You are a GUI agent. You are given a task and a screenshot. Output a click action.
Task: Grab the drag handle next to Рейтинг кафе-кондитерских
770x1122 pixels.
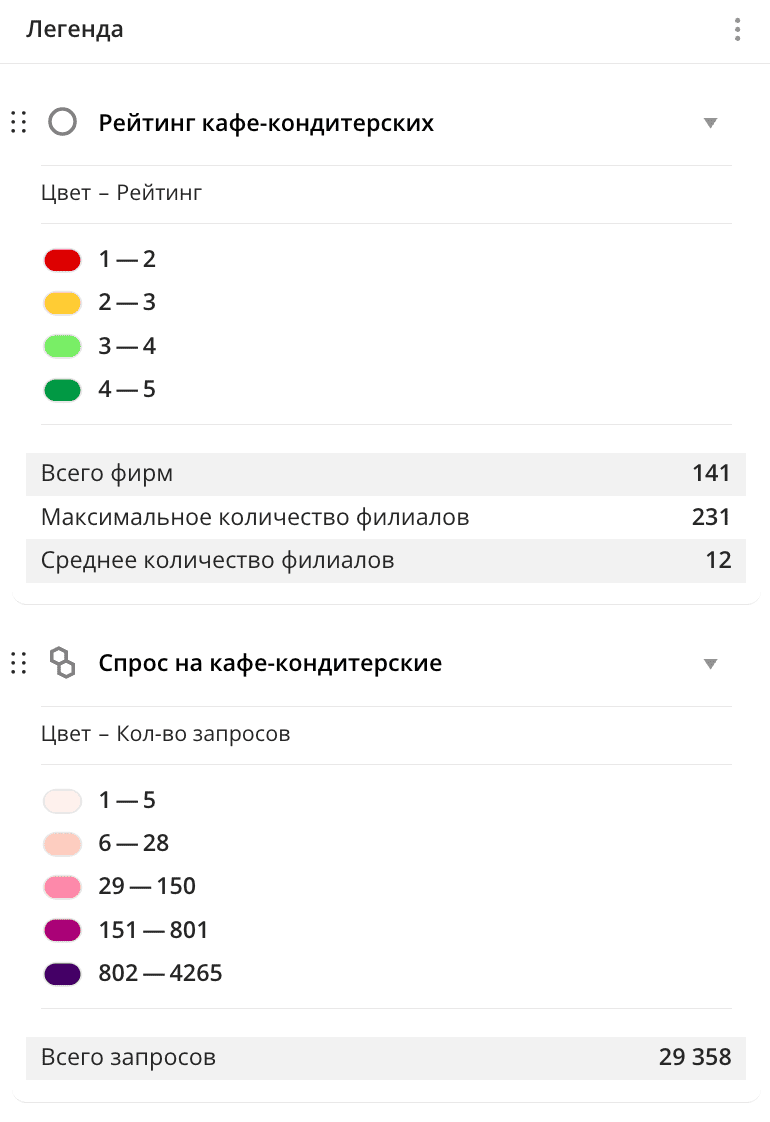17,122
